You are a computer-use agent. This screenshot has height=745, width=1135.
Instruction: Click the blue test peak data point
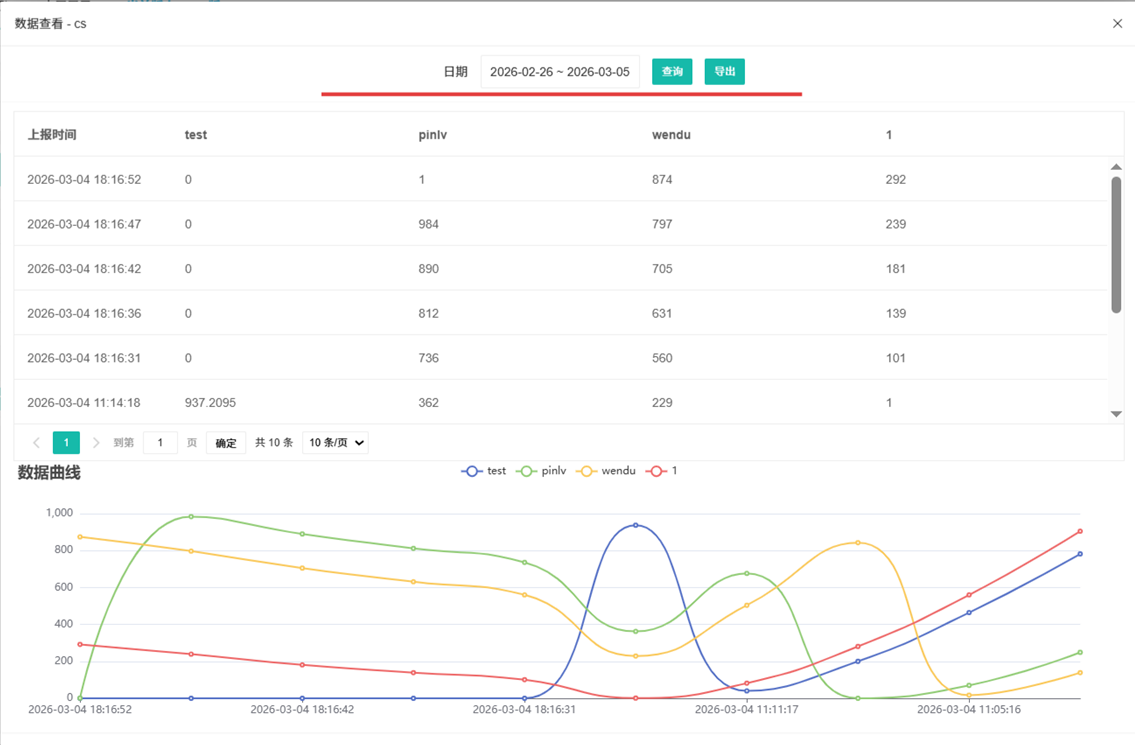point(635,525)
